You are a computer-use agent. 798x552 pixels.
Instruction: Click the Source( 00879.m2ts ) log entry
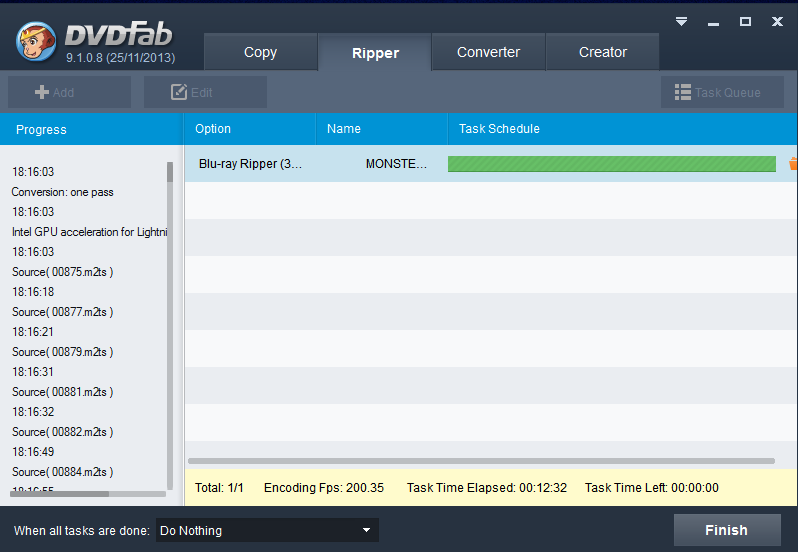click(62, 352)
